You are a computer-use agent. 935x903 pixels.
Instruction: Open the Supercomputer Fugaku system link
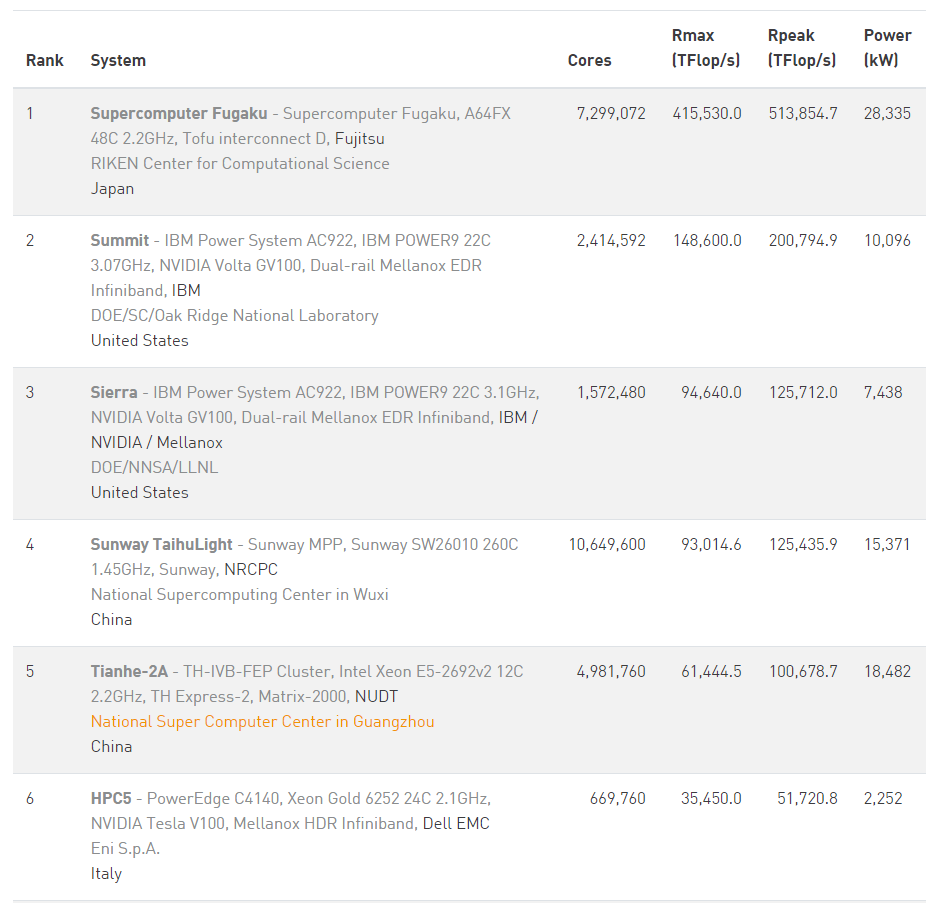click(x=179, y=113)
